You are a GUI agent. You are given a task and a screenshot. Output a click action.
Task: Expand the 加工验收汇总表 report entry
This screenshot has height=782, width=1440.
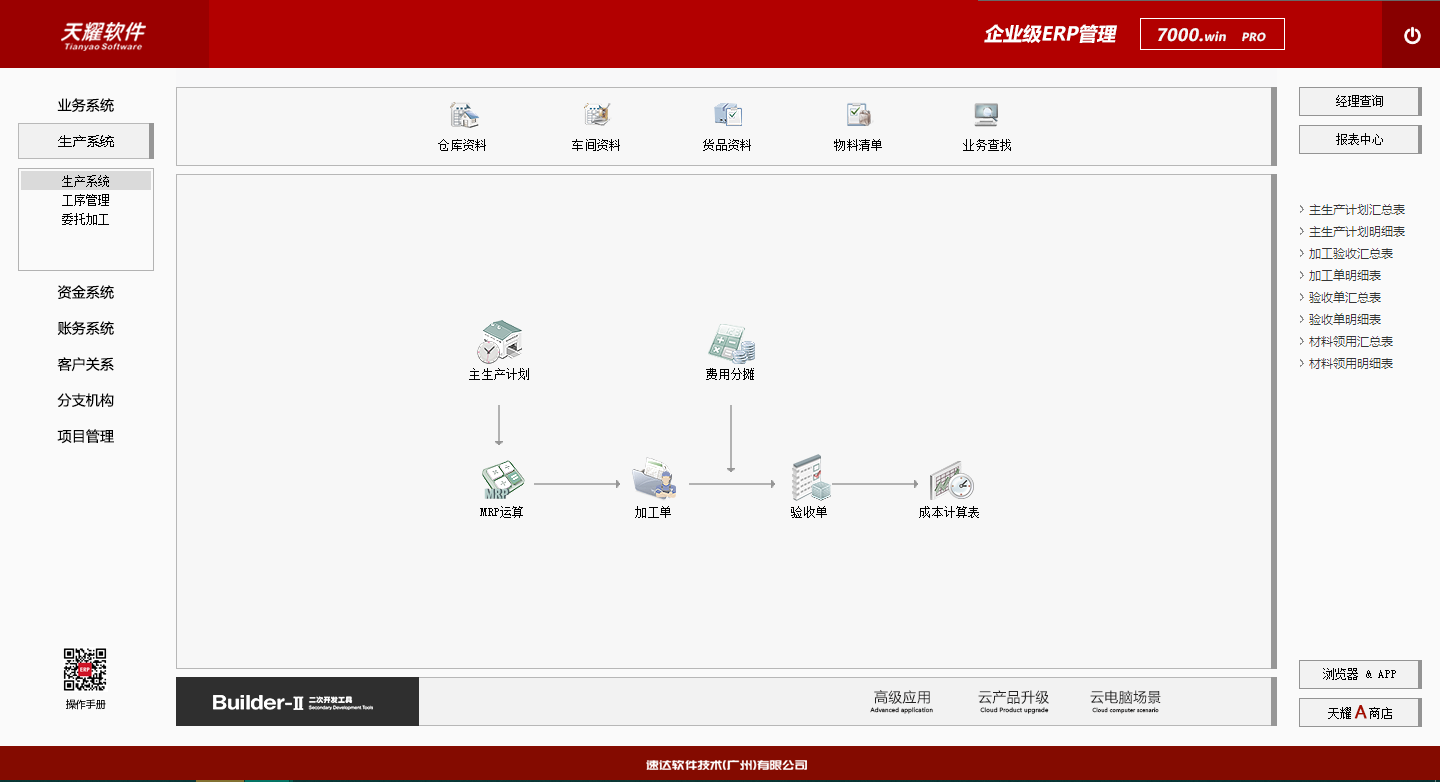point(1349,253)
